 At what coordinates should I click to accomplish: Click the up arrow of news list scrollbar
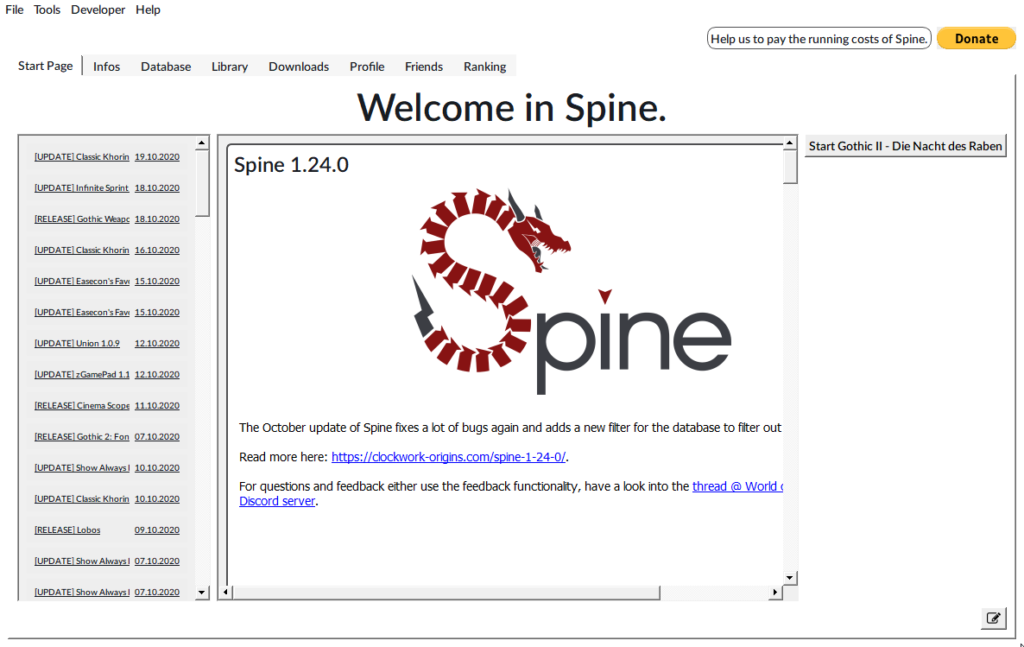tap(202, 143)
